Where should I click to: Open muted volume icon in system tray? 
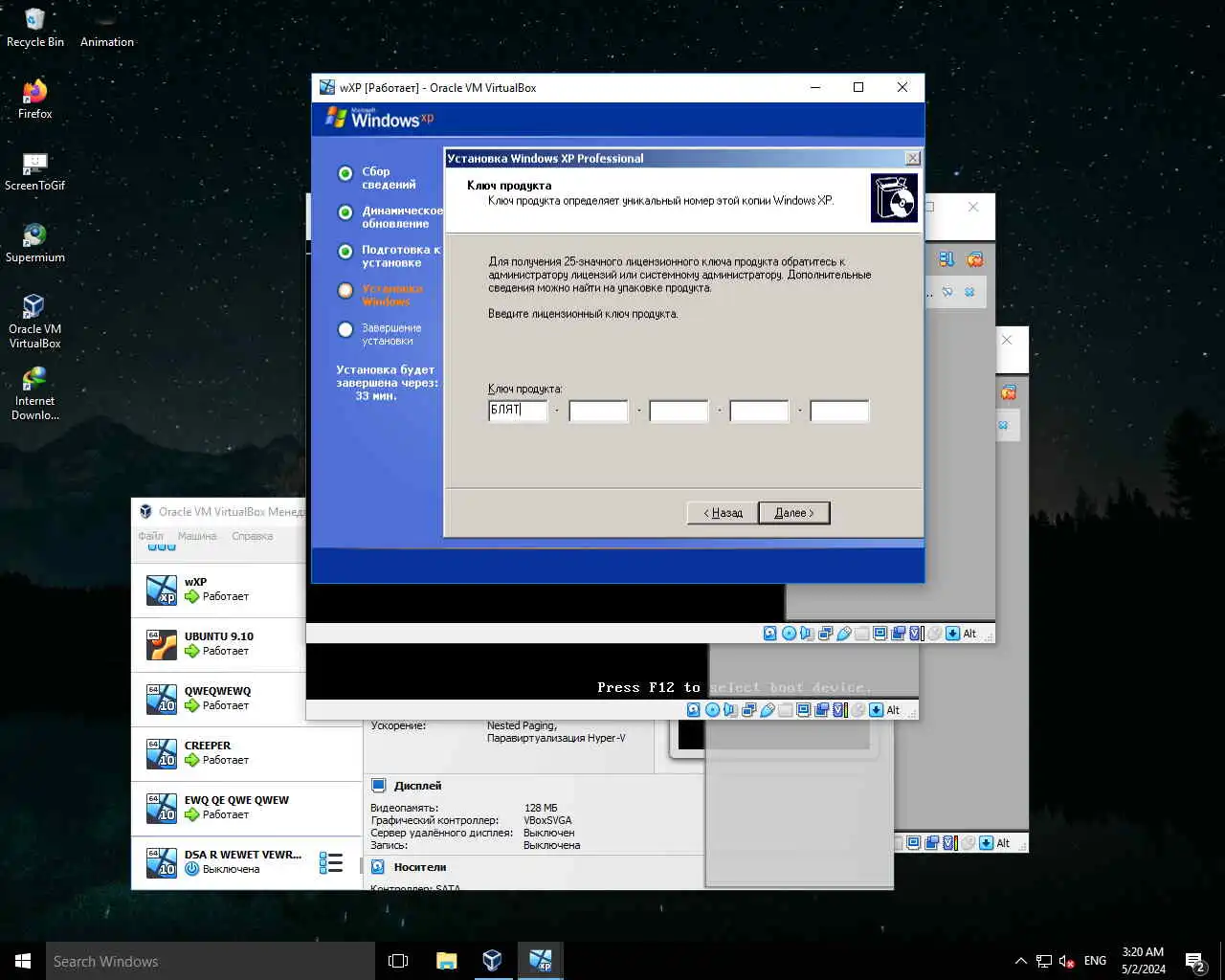coord(1066,961)
